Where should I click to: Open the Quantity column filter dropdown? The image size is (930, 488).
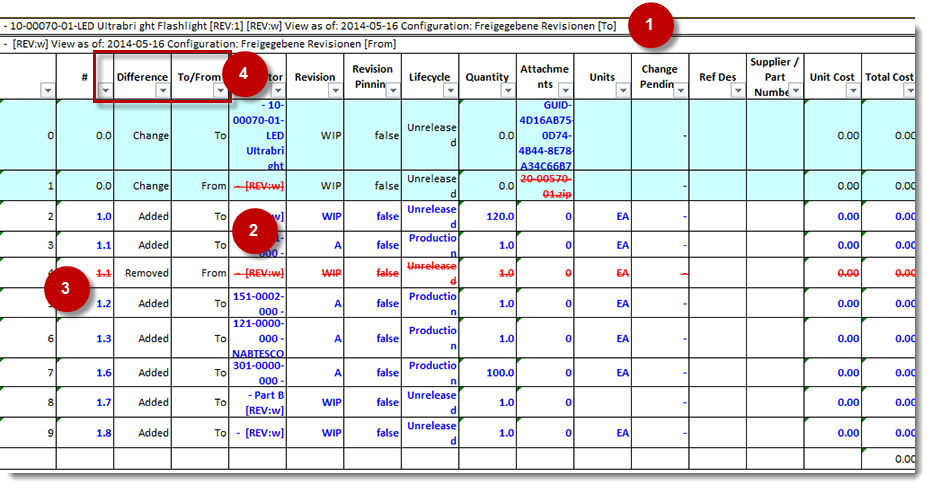(508, 91)
